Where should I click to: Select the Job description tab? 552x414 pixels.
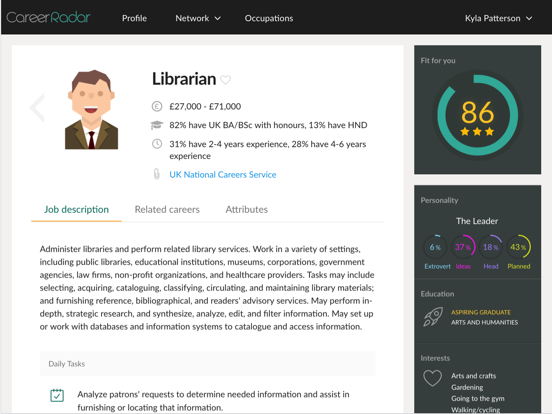pos(76,209)
